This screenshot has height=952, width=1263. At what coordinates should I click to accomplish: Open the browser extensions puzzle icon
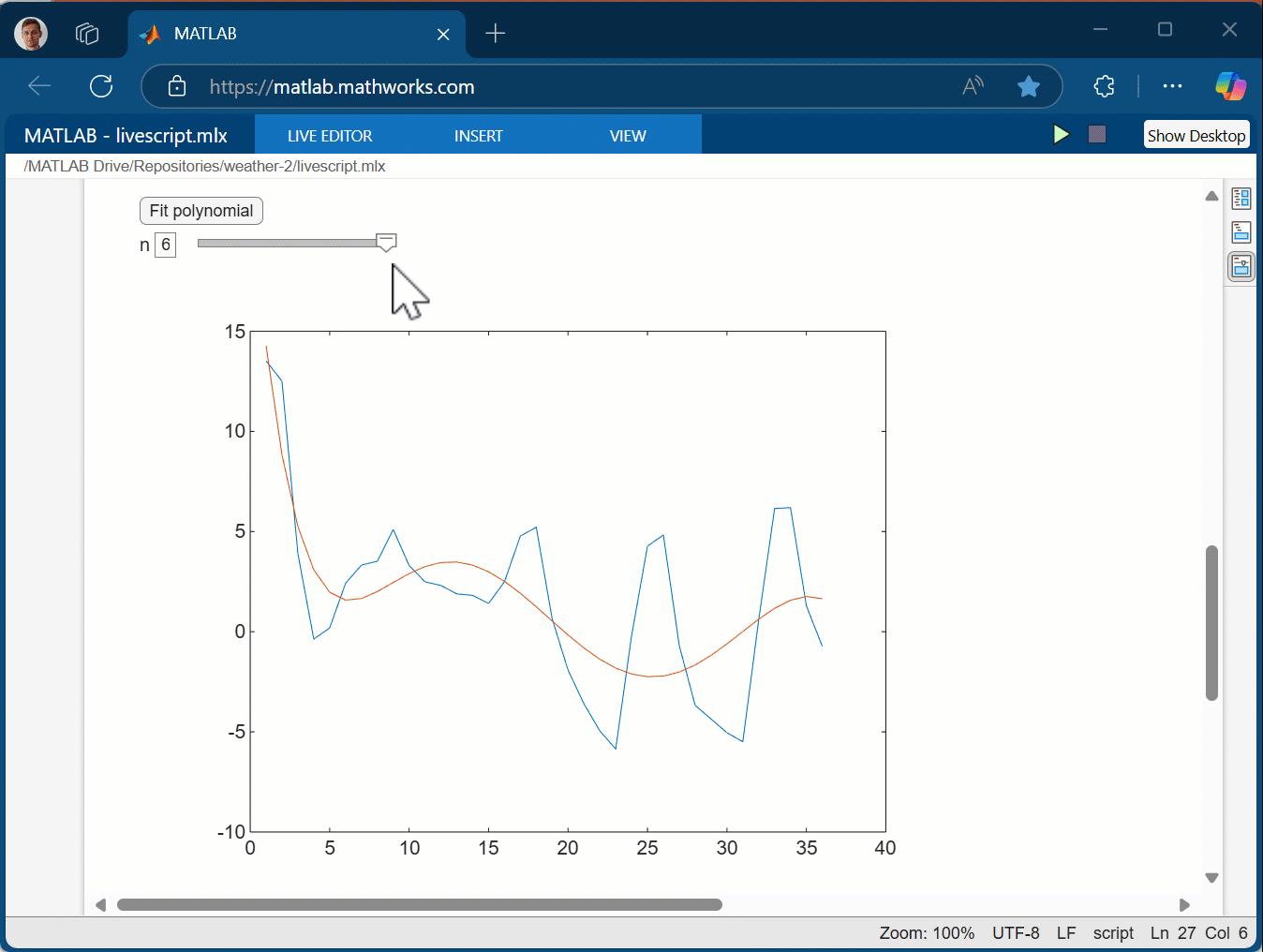(x=1104, y=87)
